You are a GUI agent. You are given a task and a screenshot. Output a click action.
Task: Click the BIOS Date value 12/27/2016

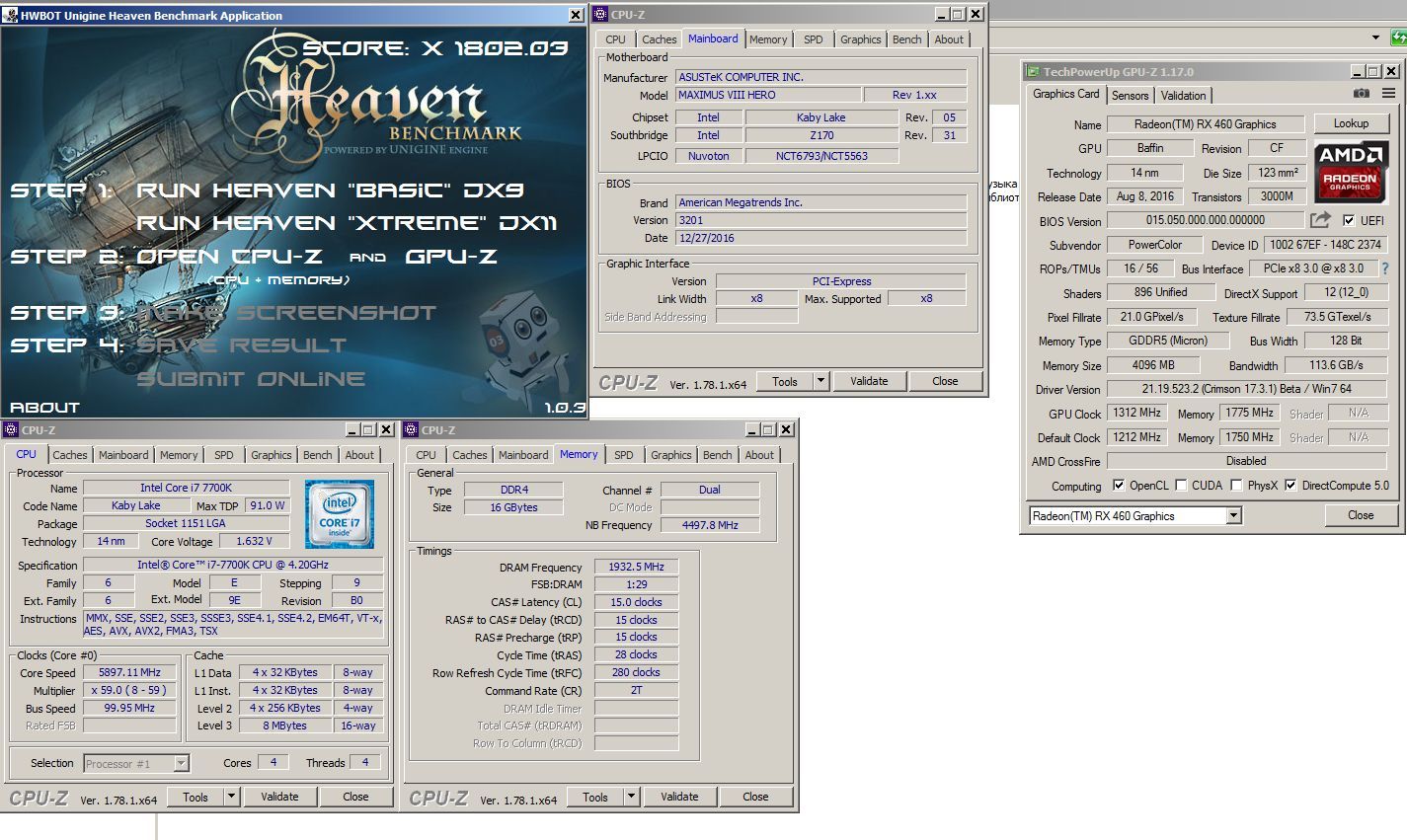[x=821, y=238]
